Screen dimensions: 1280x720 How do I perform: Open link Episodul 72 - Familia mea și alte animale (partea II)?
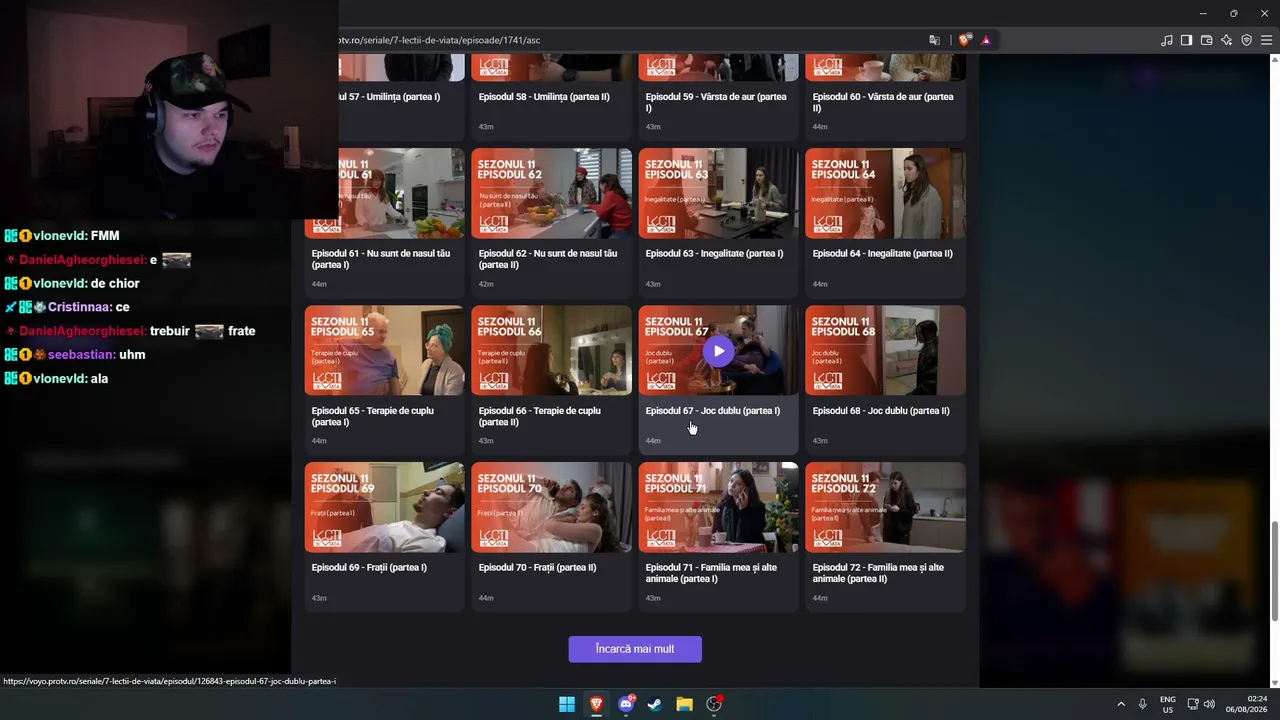tap(879, 573)
